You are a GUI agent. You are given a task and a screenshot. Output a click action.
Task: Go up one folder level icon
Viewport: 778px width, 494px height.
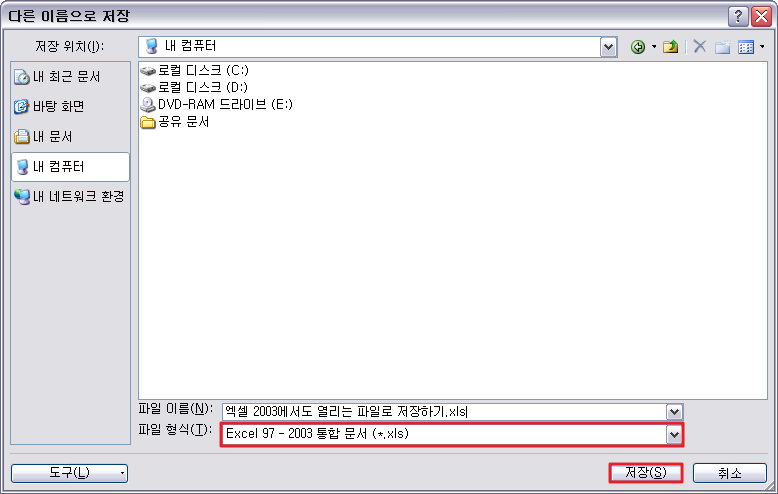click(x=670, y=47)
